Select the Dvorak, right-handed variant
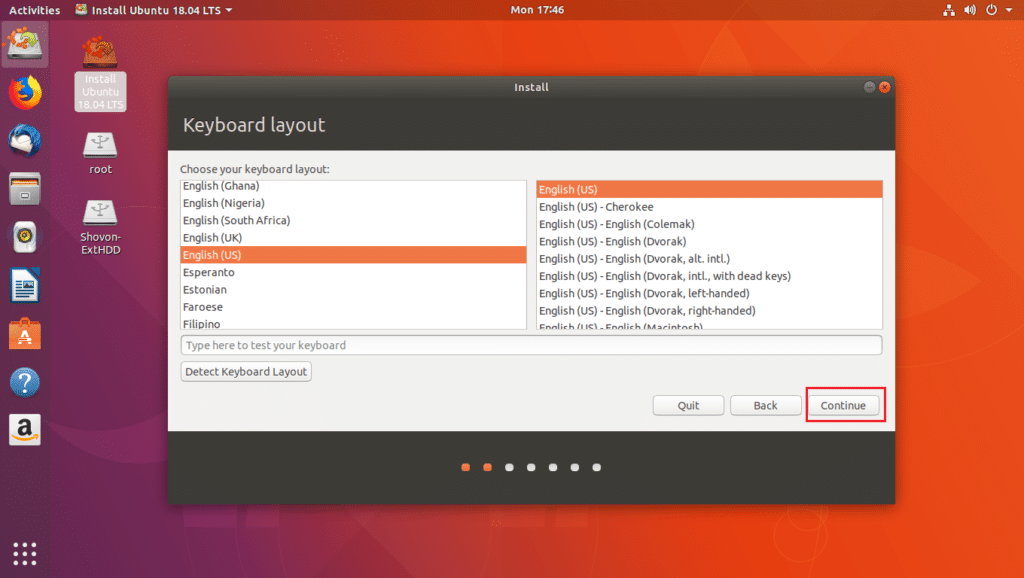 709,310
